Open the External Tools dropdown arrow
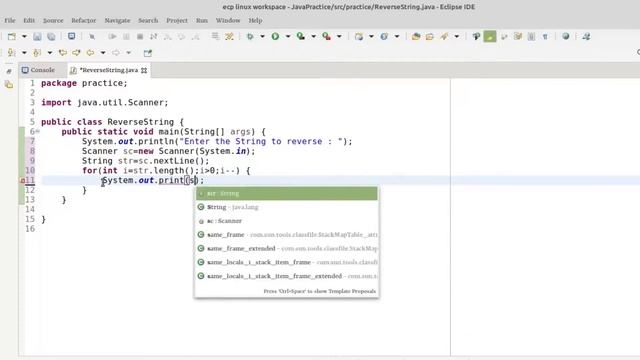The height and width of the screenshot is (360, 640). pyautogui.click(x=339, y=37)
